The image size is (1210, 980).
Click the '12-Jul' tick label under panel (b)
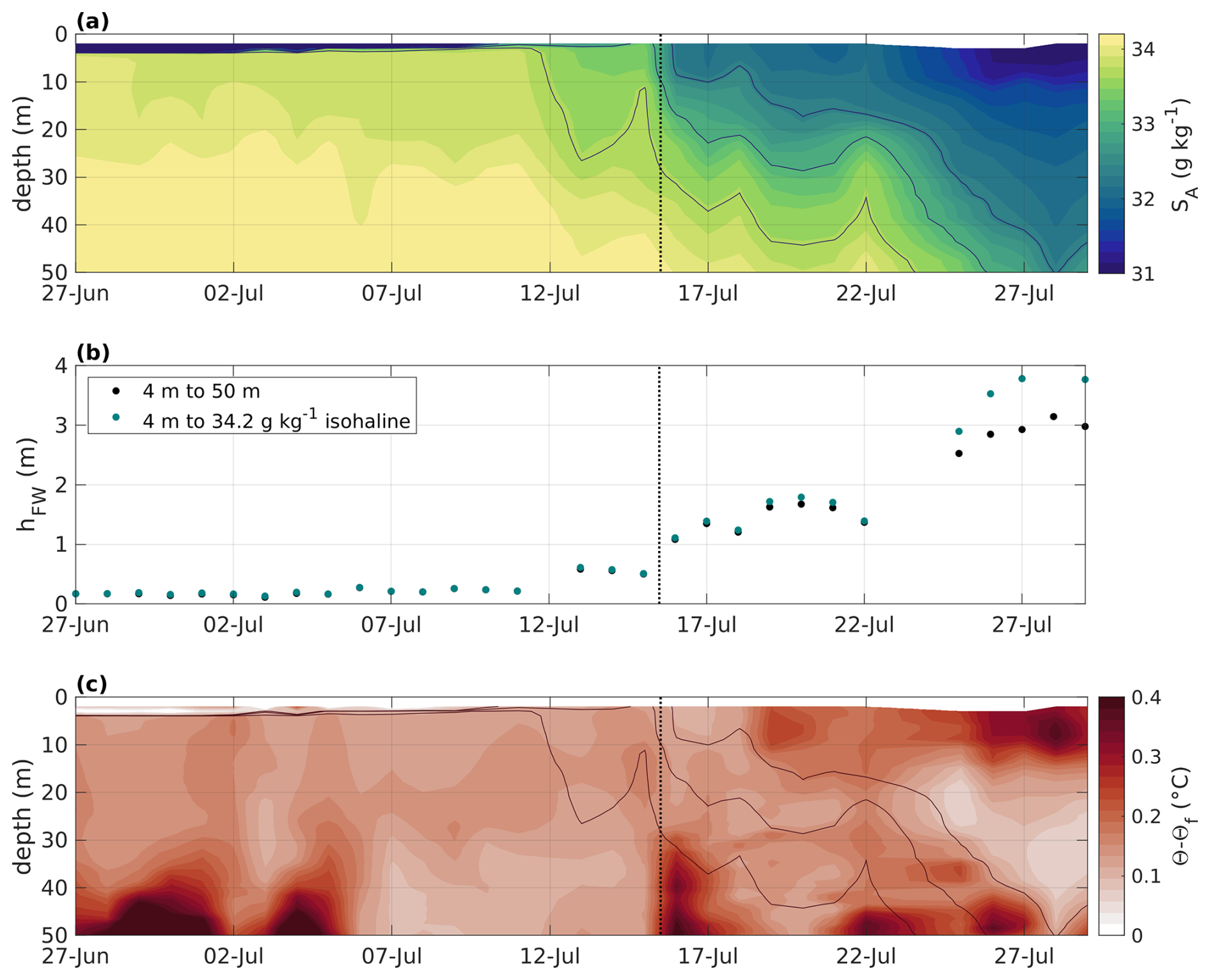pyautogui.click(x=549, y=625)
